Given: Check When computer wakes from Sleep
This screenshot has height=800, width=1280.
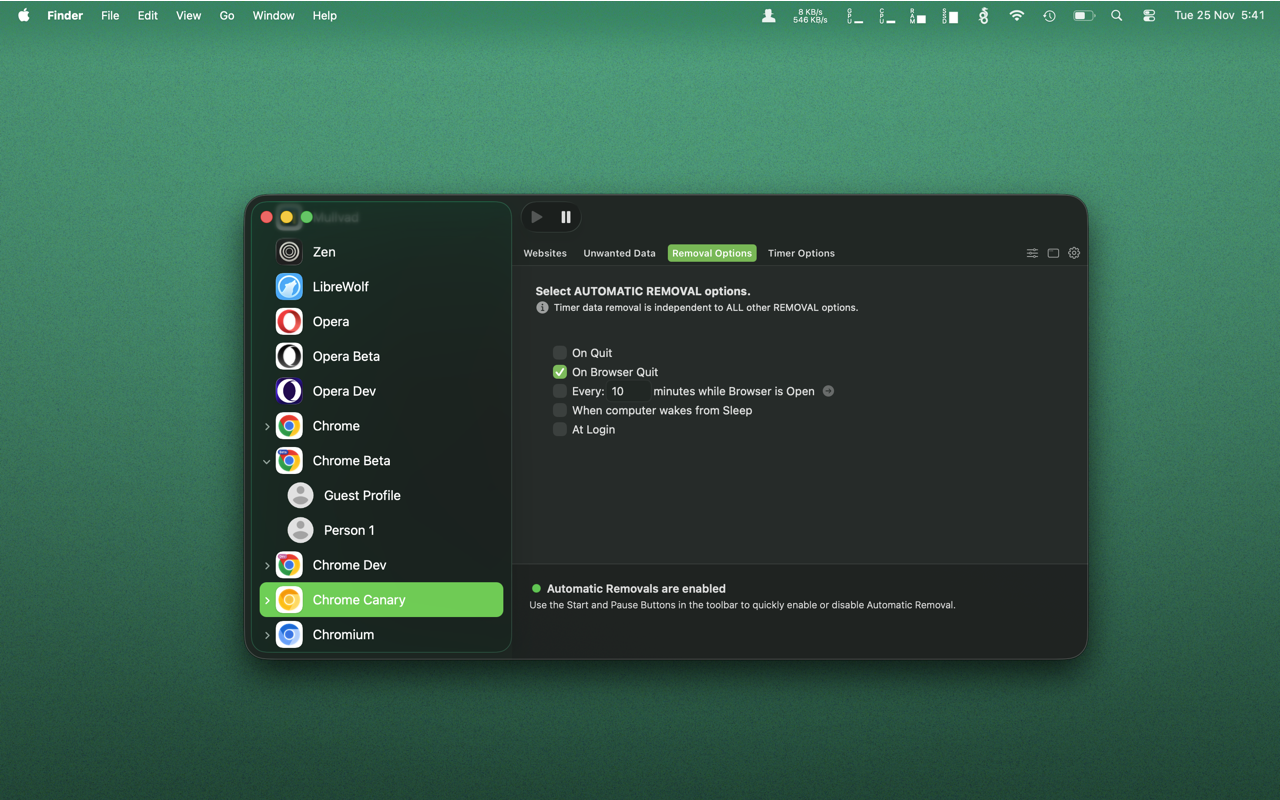Looking at the screenshot, I should click(560, 410).
